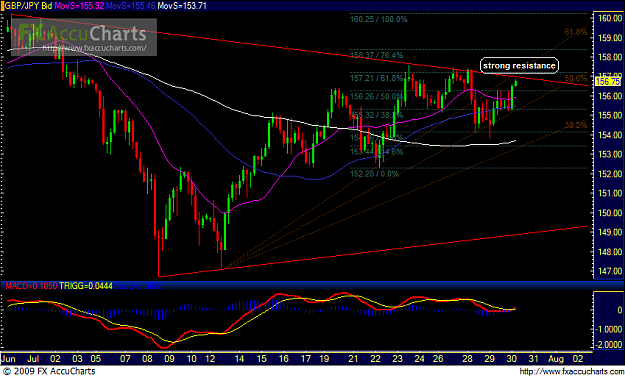Screen dimensions: 625x378
Task: Click the 155.00 price axis label
Action: 609,116
